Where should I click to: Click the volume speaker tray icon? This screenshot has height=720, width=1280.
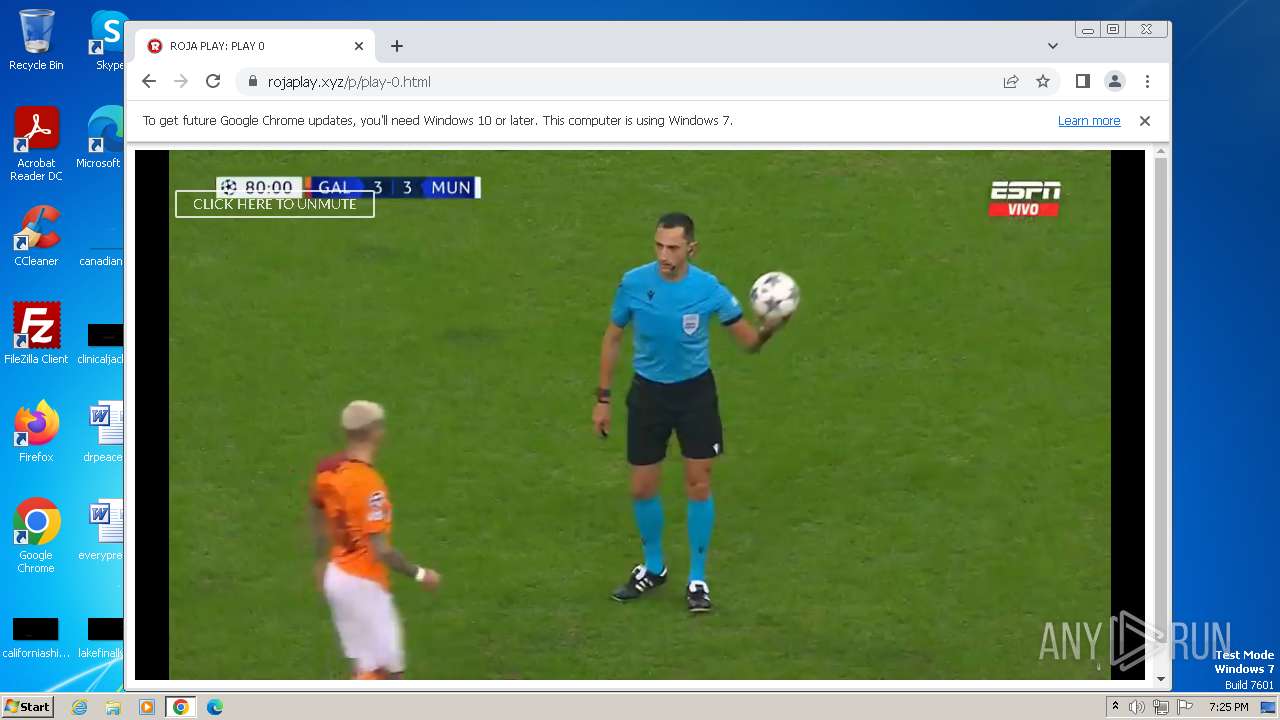click(1137, 707)
